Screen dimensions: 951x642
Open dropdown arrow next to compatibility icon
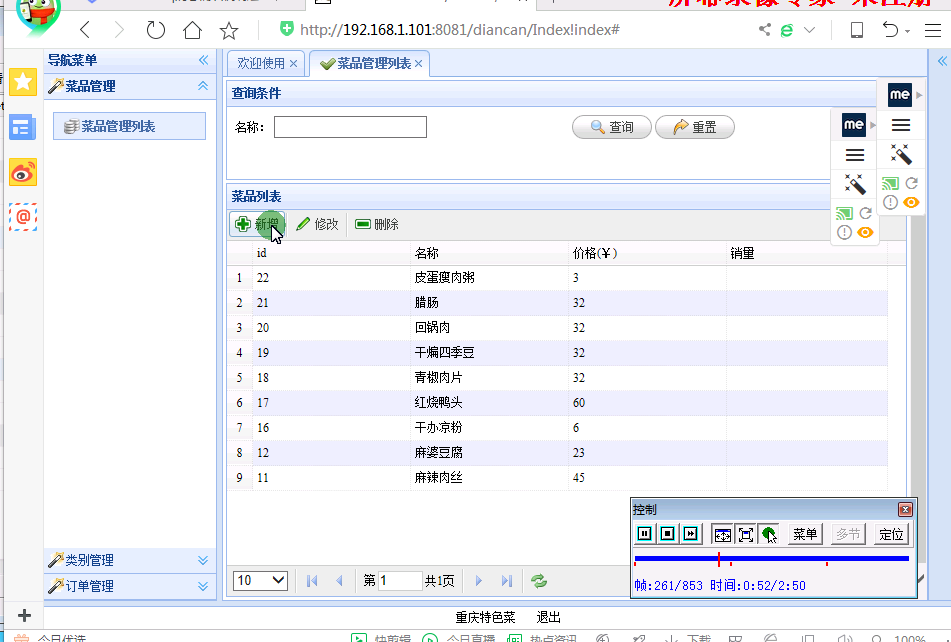[x=809, y=30]
